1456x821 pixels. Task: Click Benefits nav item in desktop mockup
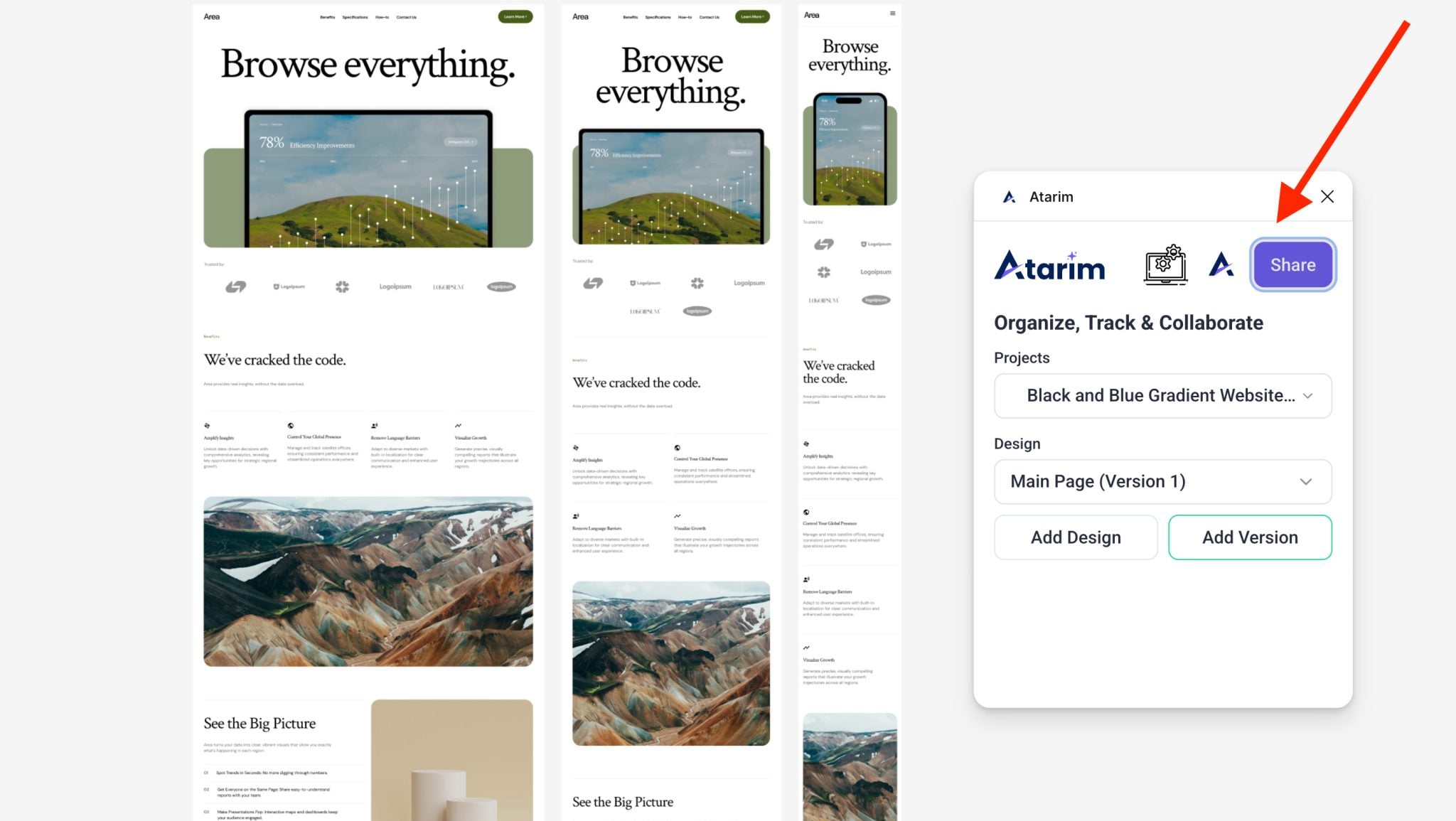(x=327, y=17)
